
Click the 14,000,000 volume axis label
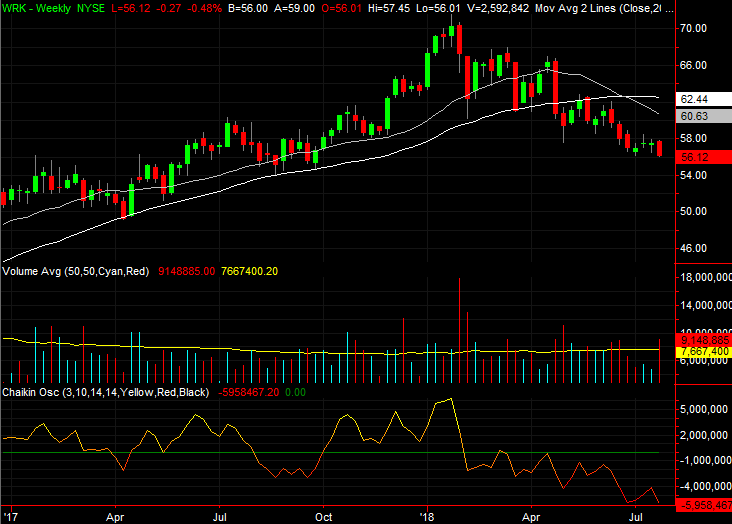point(706,305)
